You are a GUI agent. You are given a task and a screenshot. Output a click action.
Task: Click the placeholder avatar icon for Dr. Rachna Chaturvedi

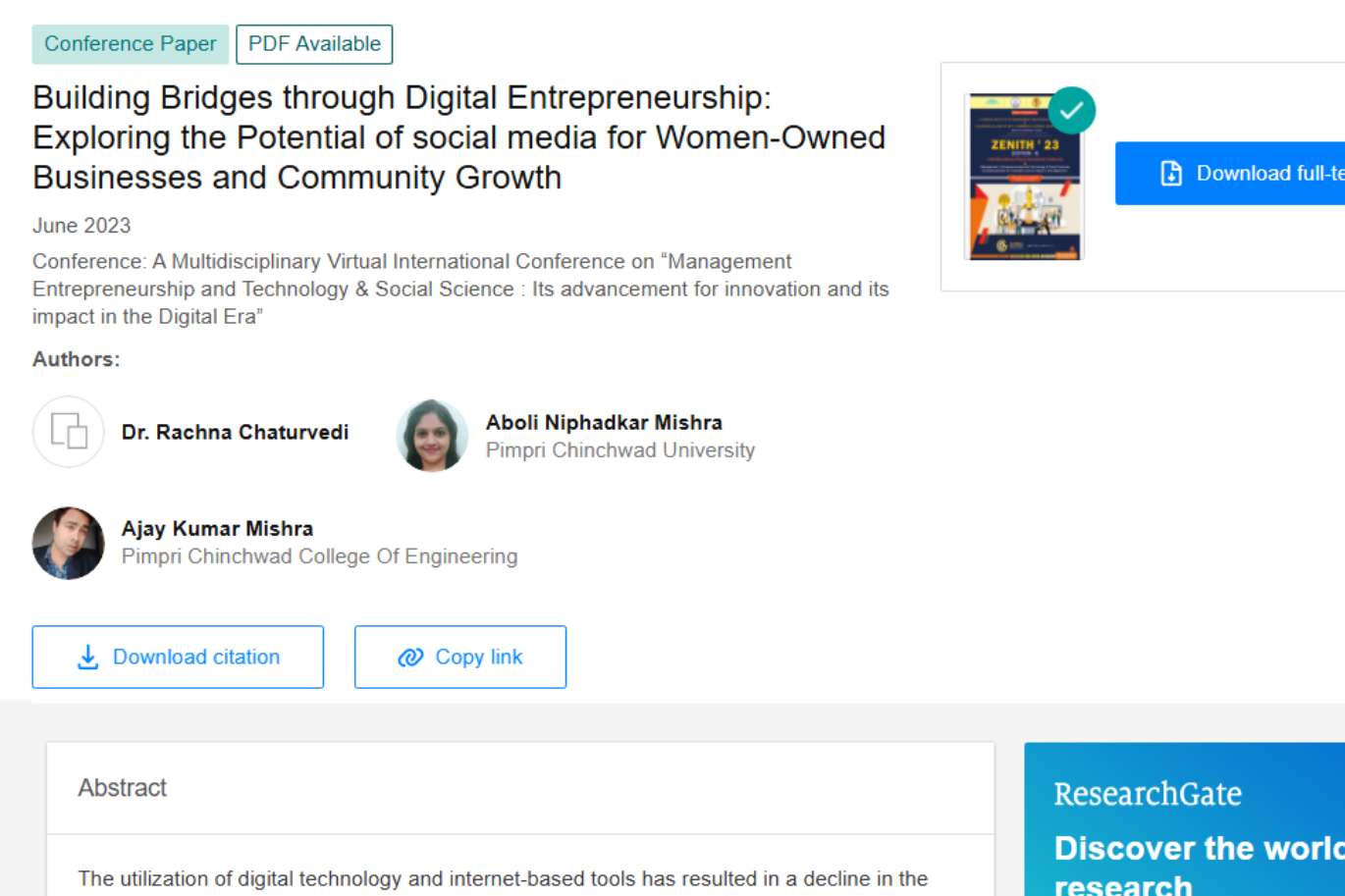click(x=68, y=432)
